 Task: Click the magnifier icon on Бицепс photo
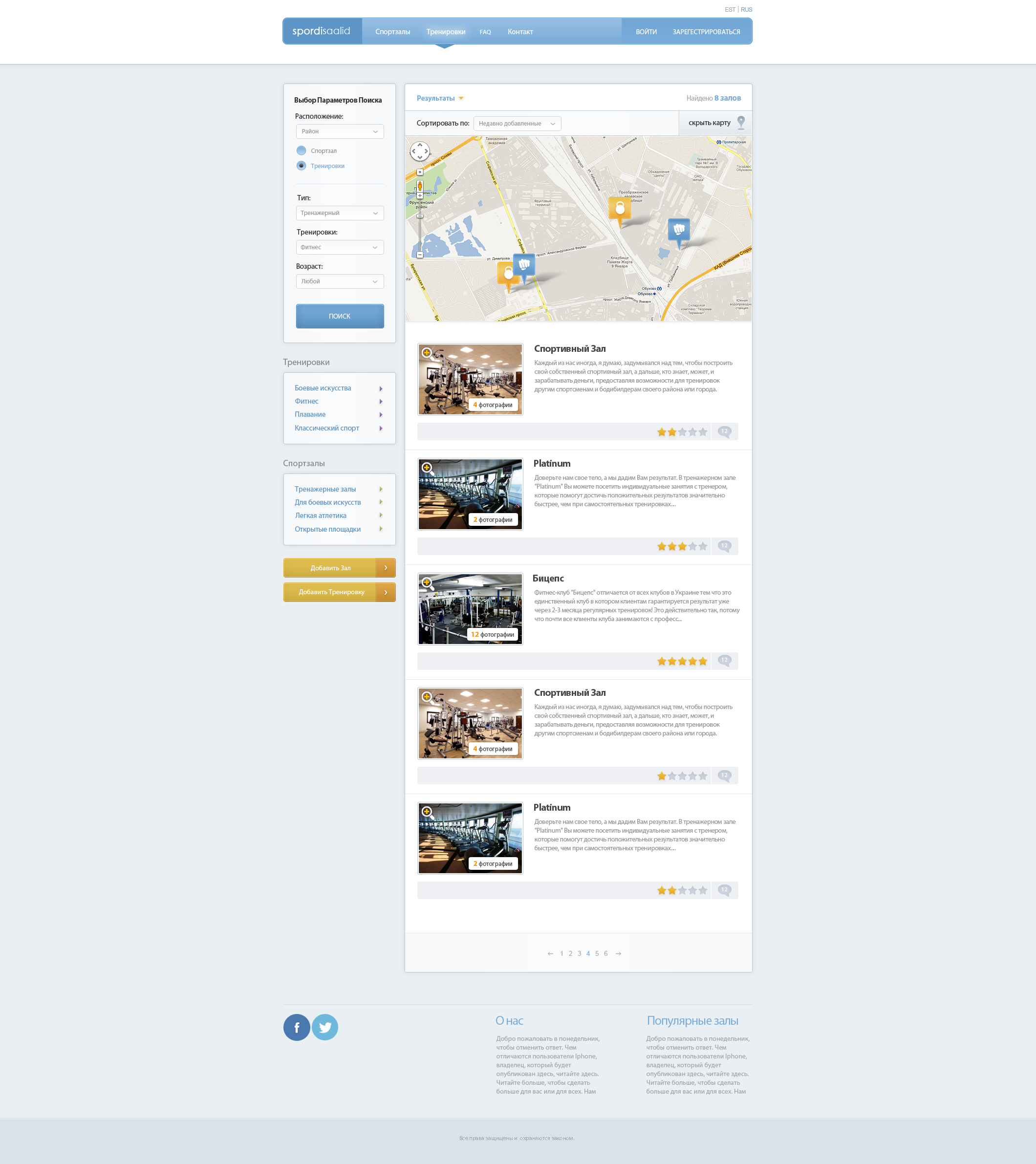(427, 583)
